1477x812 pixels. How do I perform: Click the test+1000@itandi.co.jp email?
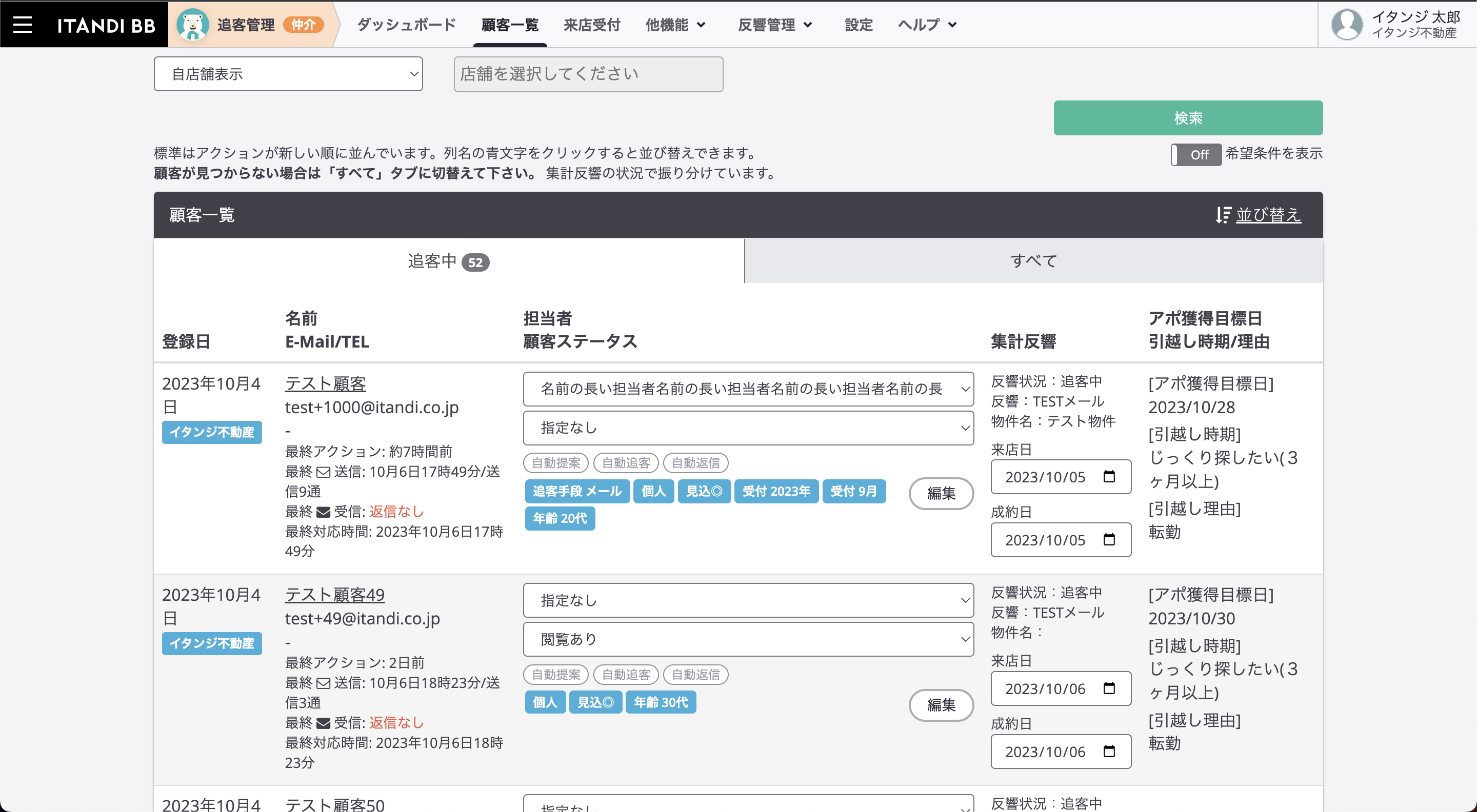371,408
